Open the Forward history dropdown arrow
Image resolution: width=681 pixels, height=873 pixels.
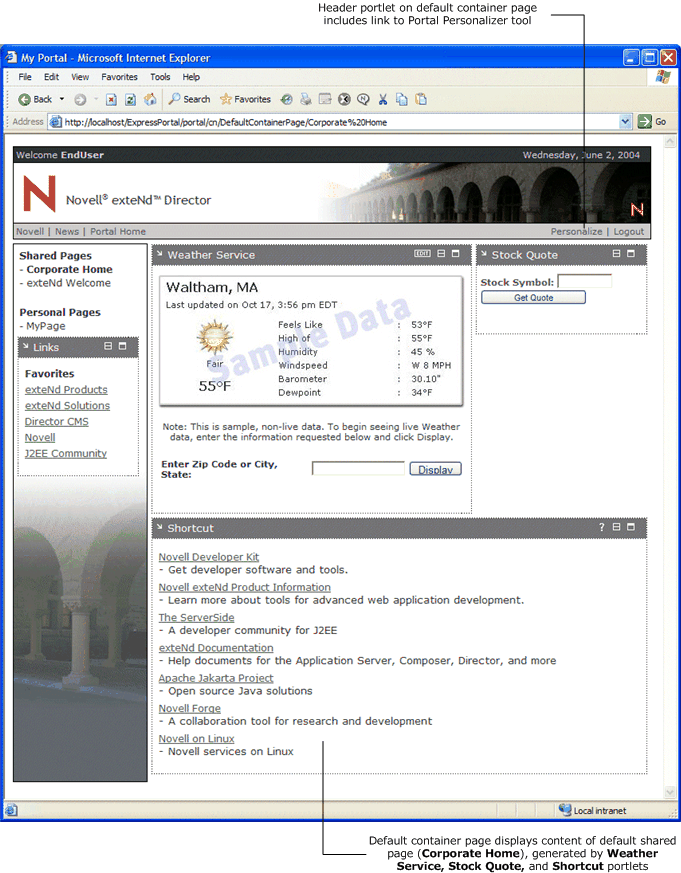(96, 99)
